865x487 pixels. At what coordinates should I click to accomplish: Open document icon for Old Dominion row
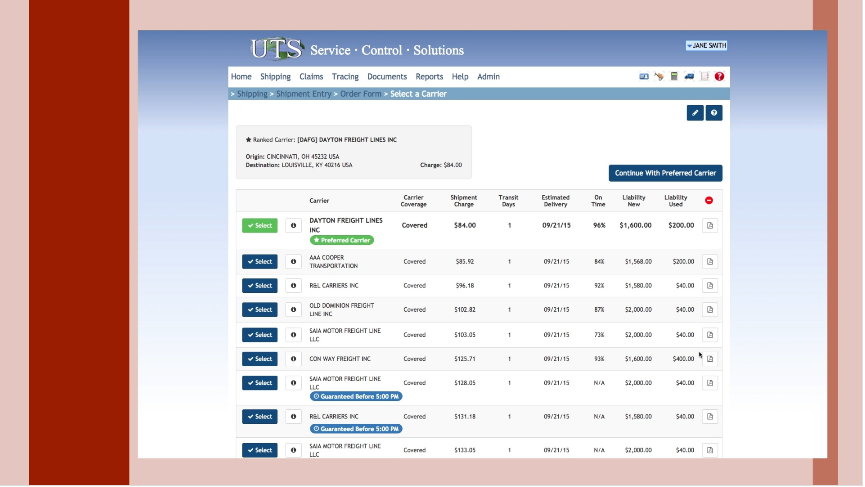tap(710, 309)
